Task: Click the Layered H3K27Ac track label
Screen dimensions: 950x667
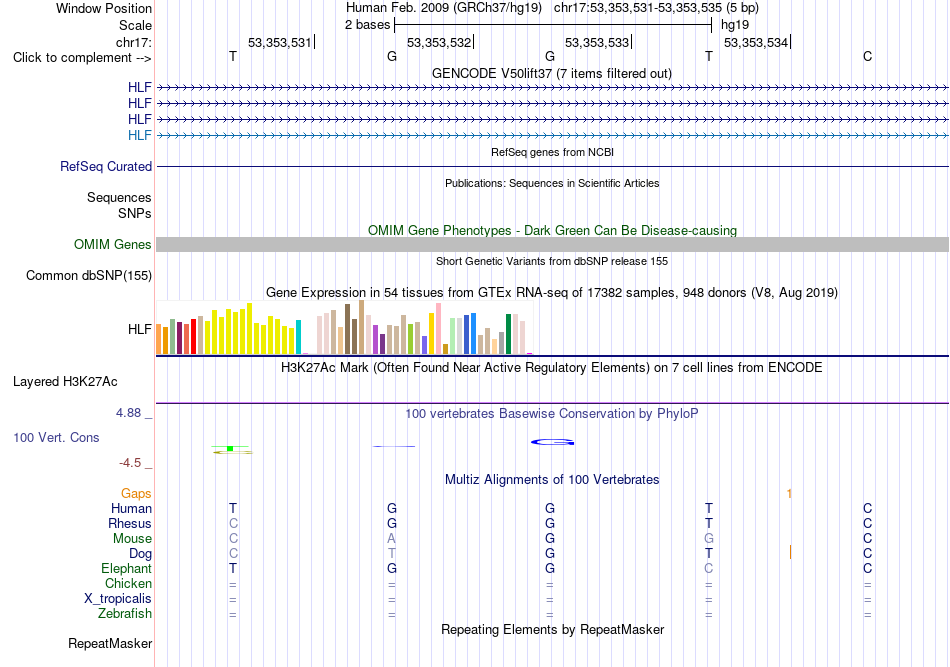Action: point(65,382)
